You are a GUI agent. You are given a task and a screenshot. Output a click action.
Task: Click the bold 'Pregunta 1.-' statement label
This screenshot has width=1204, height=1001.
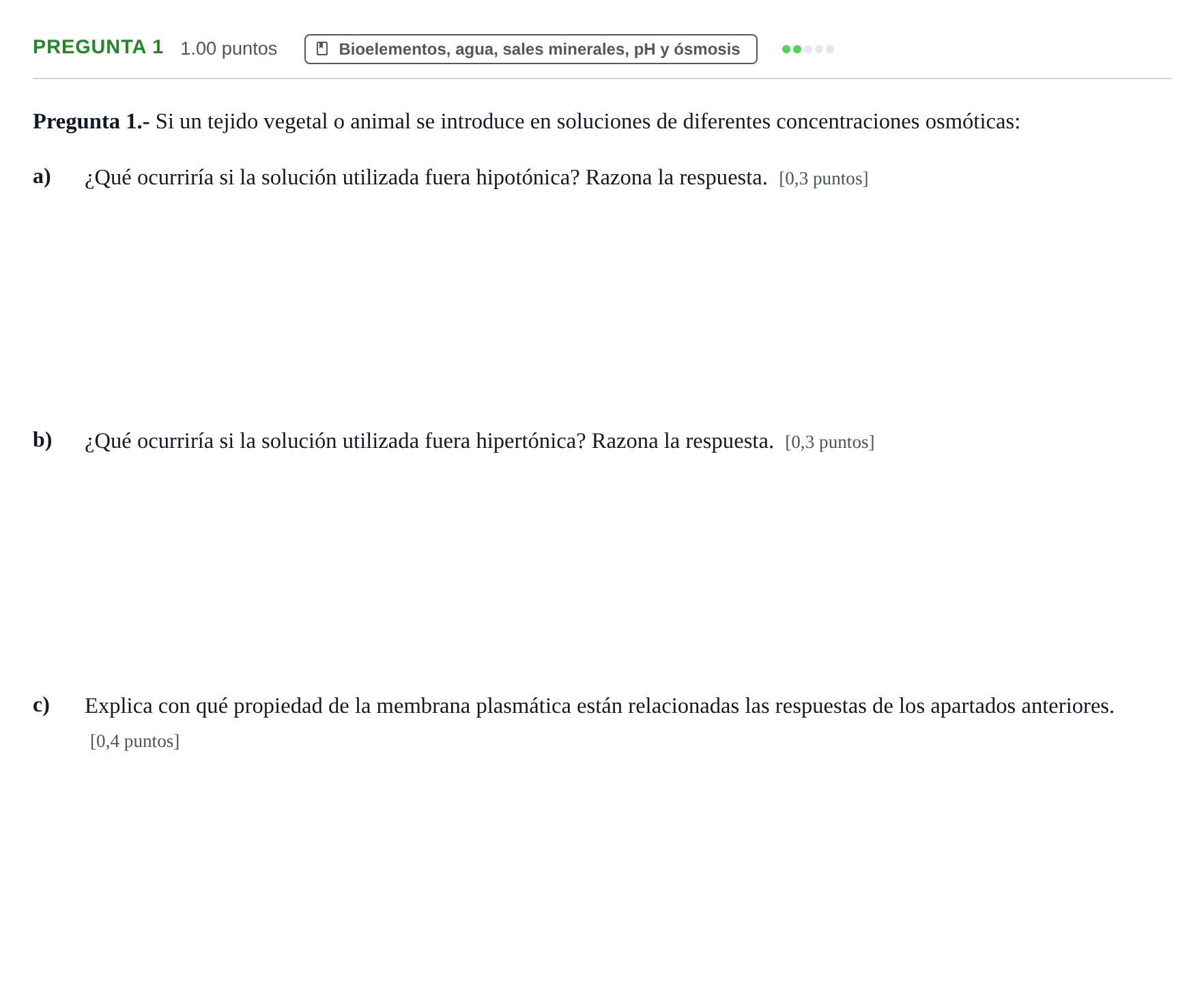point(91,122)
